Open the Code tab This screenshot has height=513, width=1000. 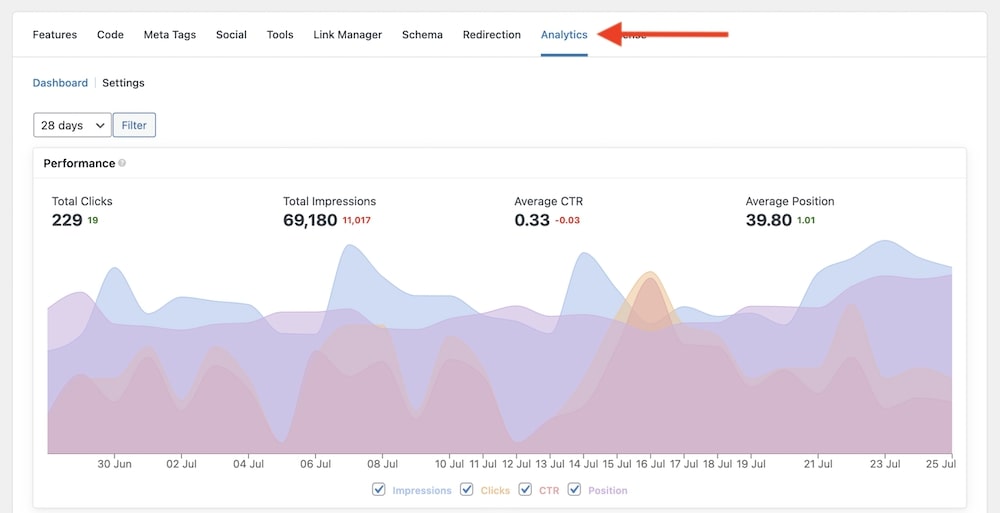tap(110, 35)
